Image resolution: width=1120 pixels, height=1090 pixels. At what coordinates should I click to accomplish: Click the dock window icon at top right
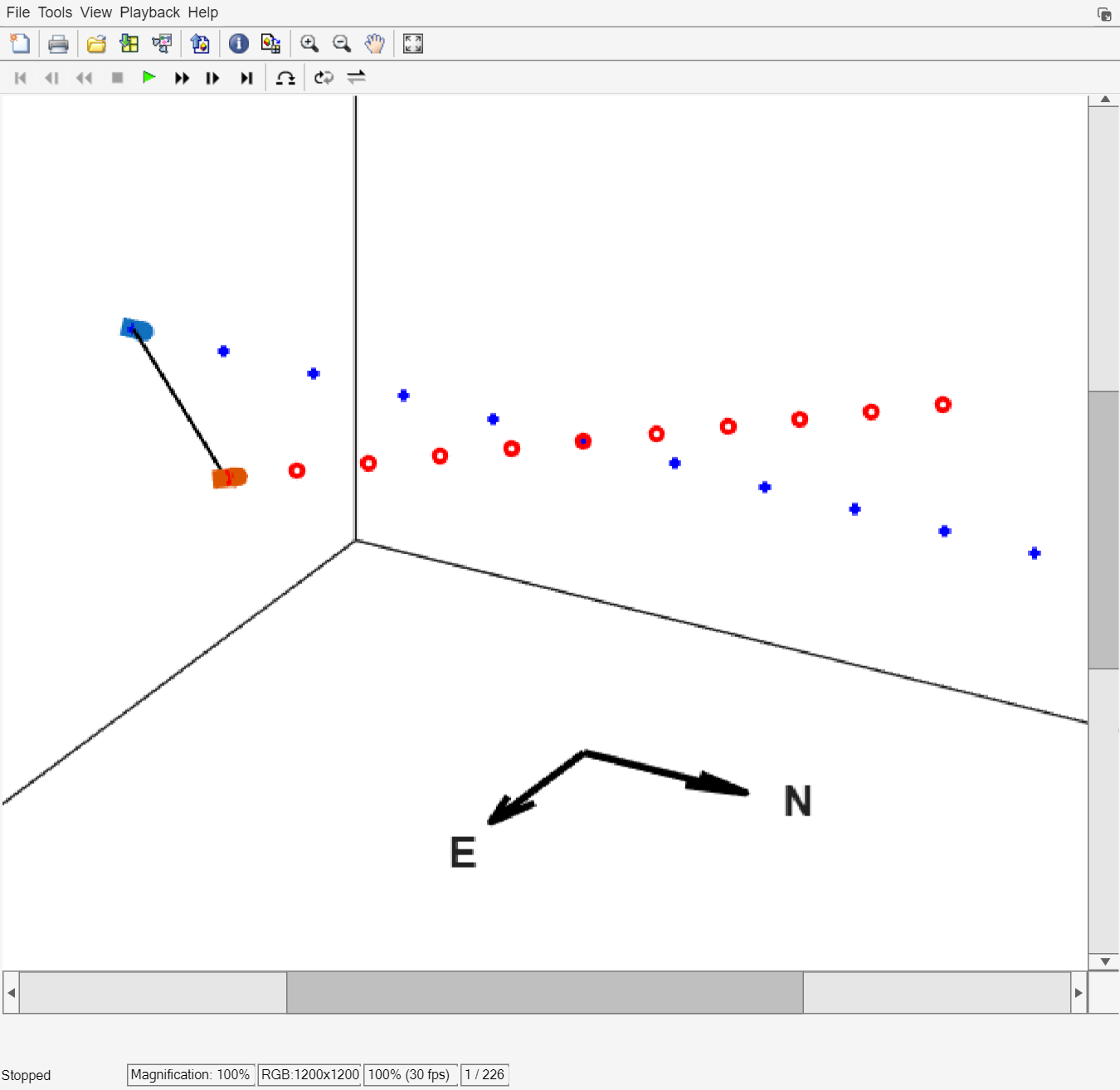(1104, 14)
